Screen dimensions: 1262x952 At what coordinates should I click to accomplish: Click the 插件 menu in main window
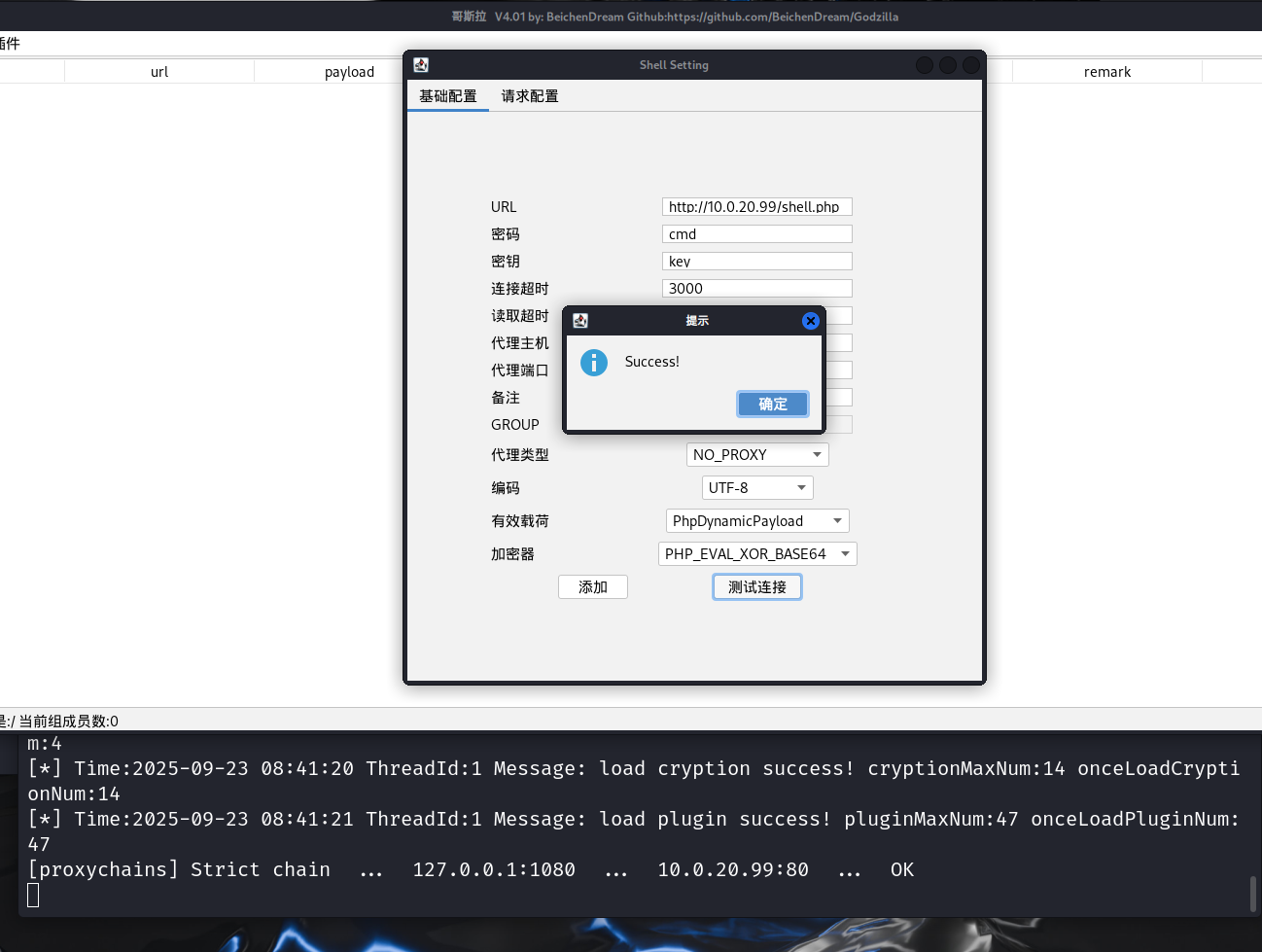tap(10, 44)
